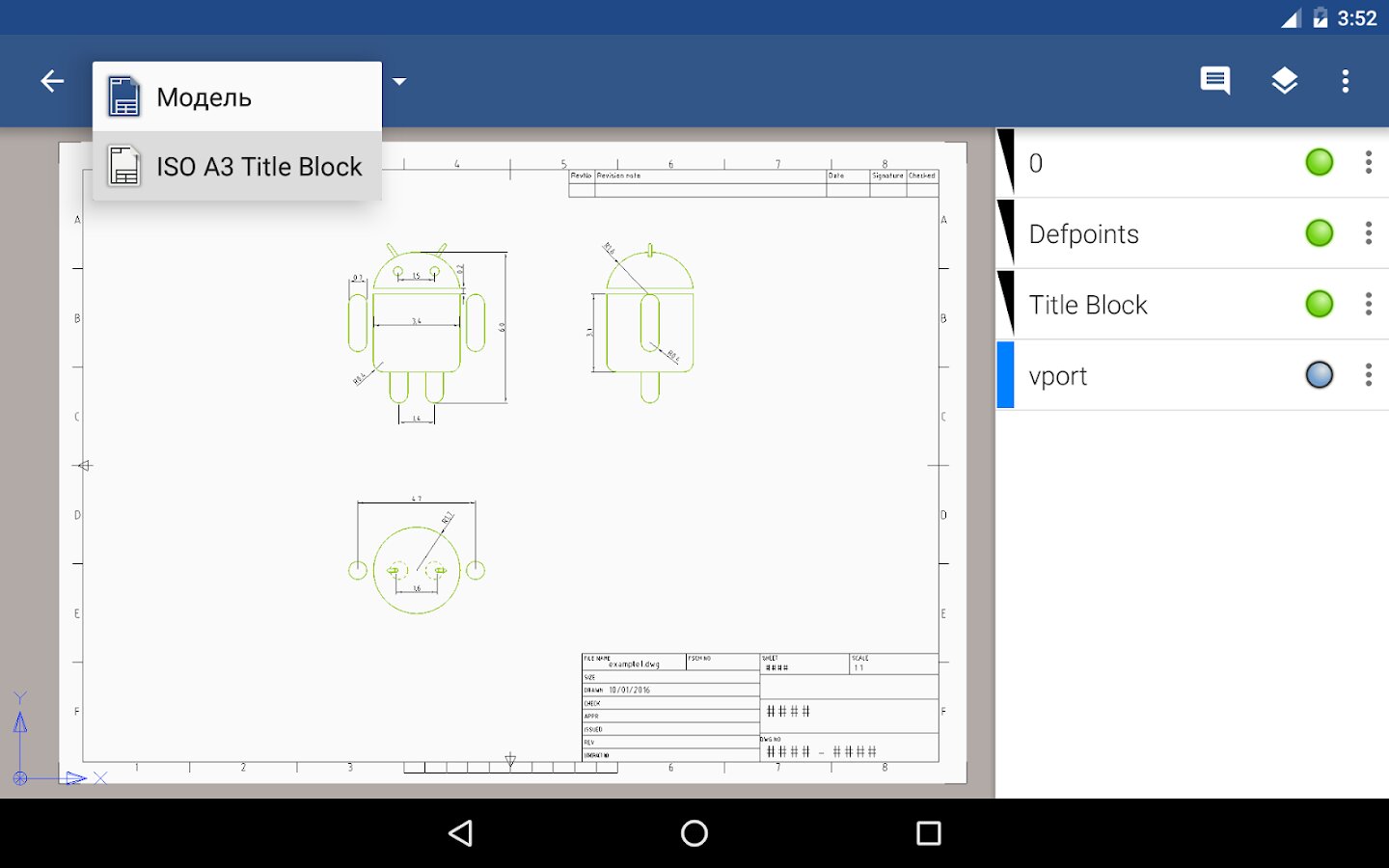This screenshot has width=1389, height=868.
Task: Toggle visibility of Defpoints layer
Action: click(1320, 232)
